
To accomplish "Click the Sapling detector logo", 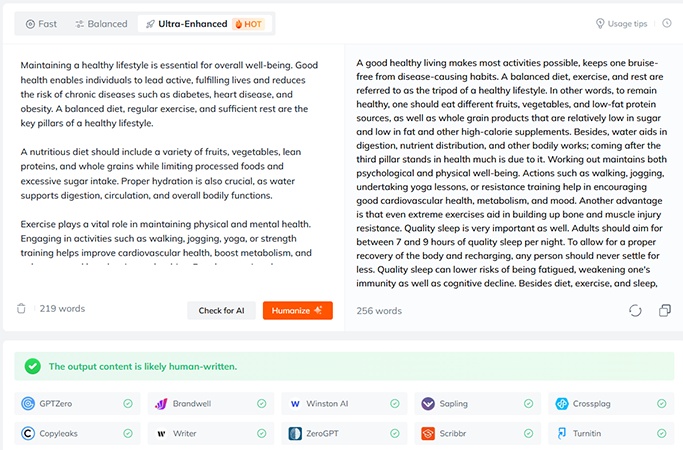I will [428, 404].
